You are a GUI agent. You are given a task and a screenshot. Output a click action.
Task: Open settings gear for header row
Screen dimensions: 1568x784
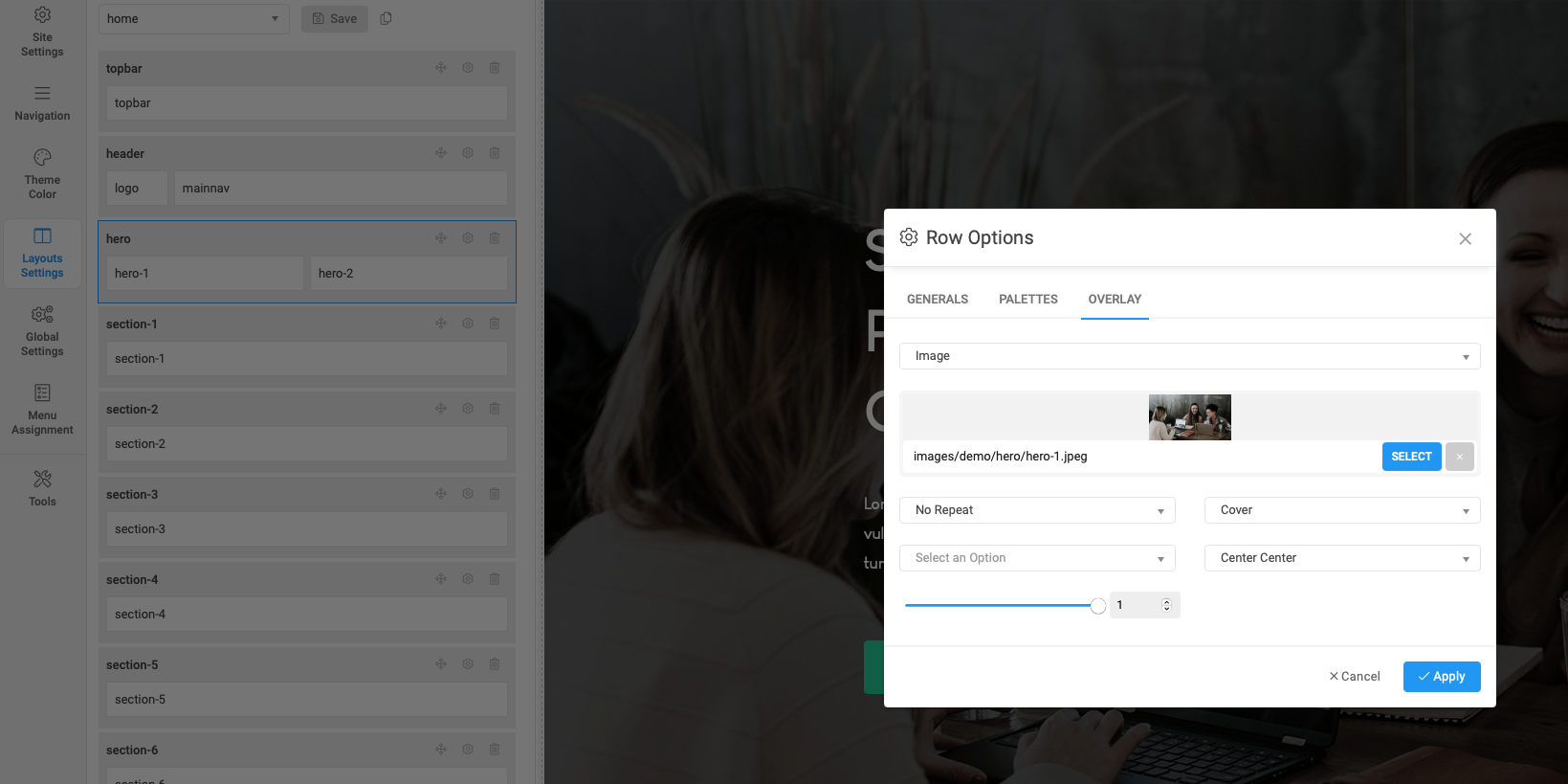[x=468, y=153]
